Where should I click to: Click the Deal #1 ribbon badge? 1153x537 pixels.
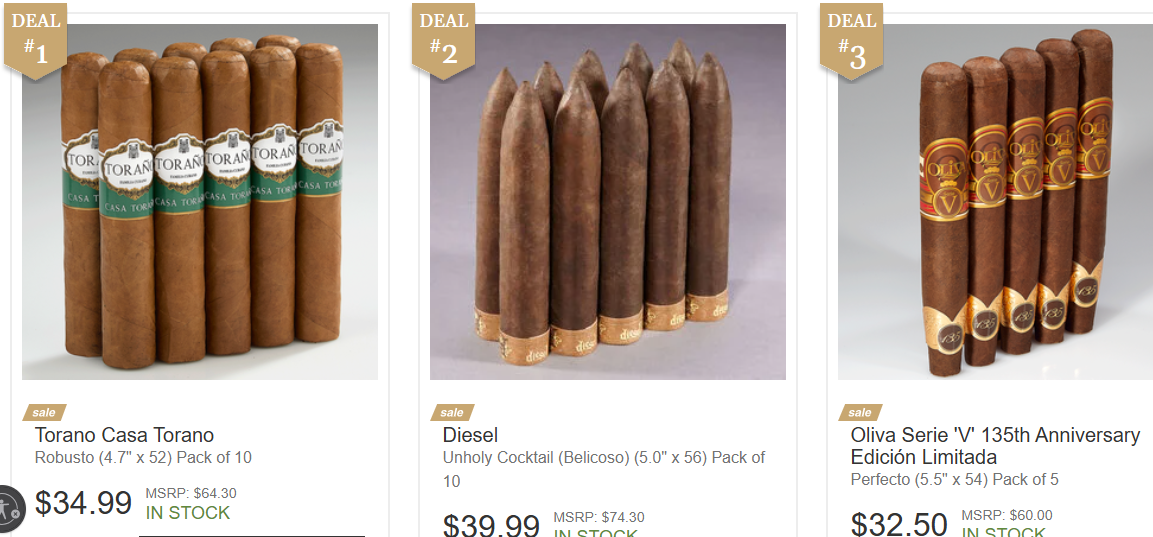click(35, 39)
